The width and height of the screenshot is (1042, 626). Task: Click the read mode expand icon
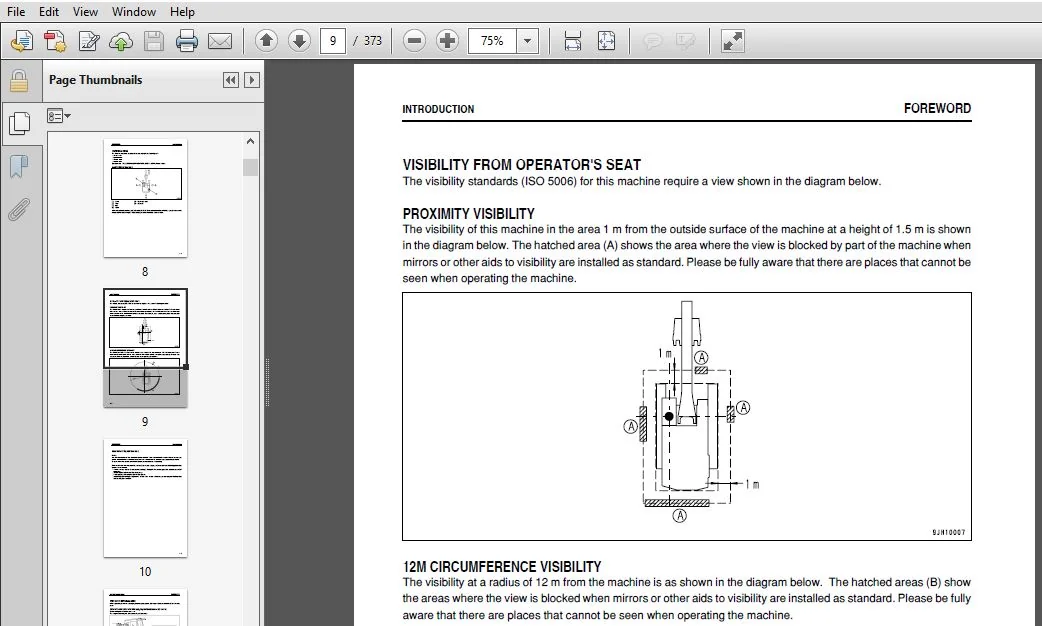coord(732,41)
